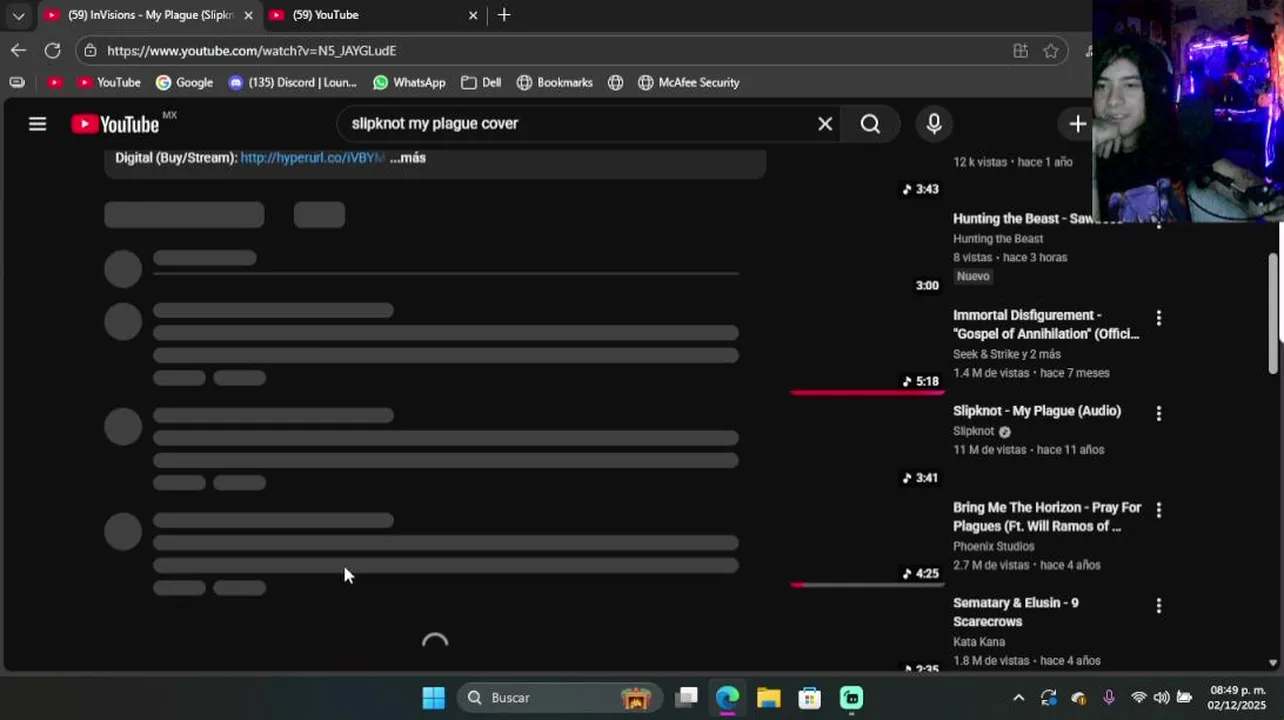The width and height of the screenshot is (1284, 720).
Task: Click the tray microphone icon
Action: point(1109,698)
